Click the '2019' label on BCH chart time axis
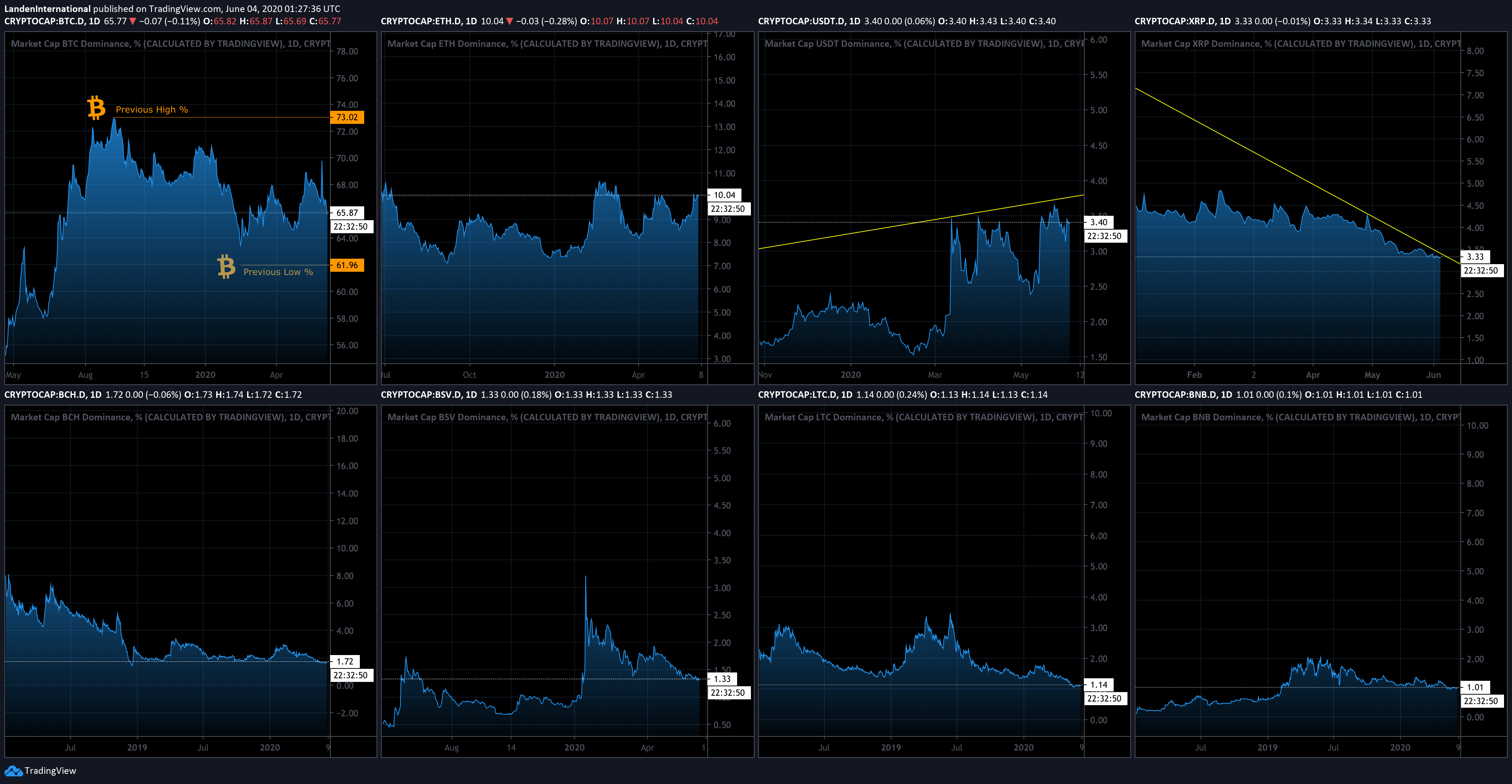This screenshot has width=1512, height=784. pyautogui.click(x=137, y=748)
